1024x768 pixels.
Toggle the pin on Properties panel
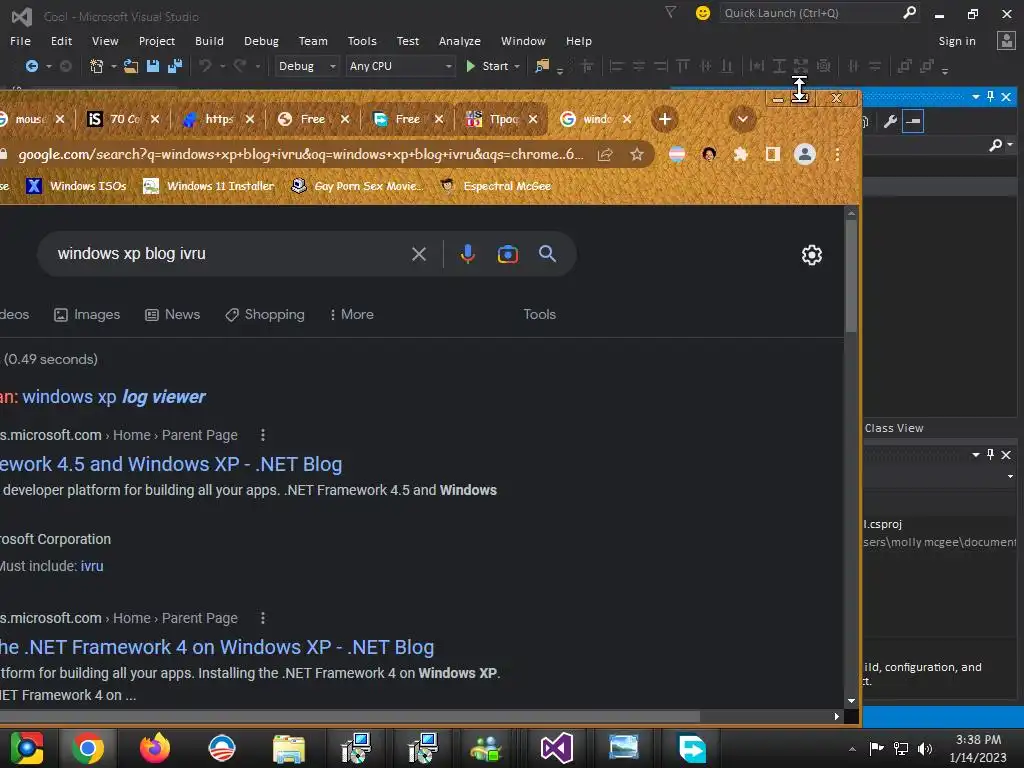pyautogui.click(x=991, y=455)
